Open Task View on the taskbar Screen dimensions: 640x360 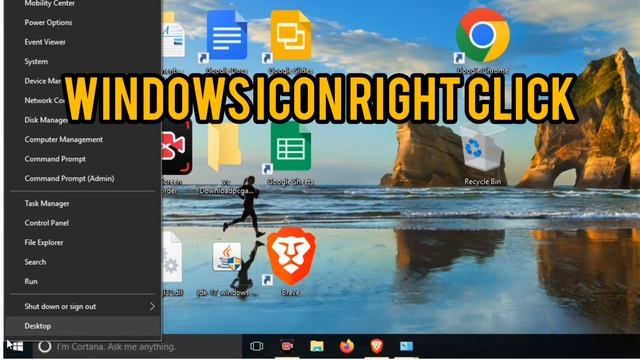point(256,347)
